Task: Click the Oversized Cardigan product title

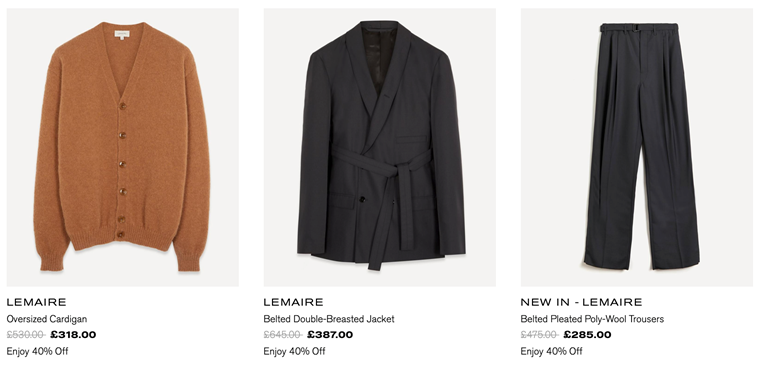Action: [47, 319]
